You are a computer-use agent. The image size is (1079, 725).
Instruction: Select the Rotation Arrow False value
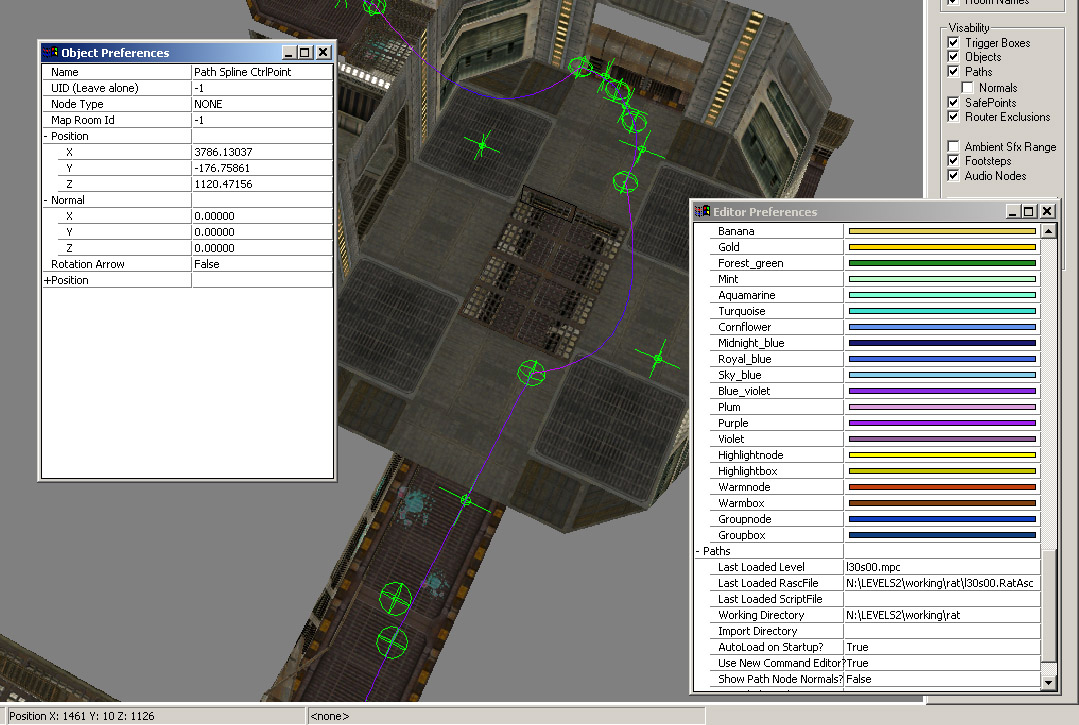(260, 264)
